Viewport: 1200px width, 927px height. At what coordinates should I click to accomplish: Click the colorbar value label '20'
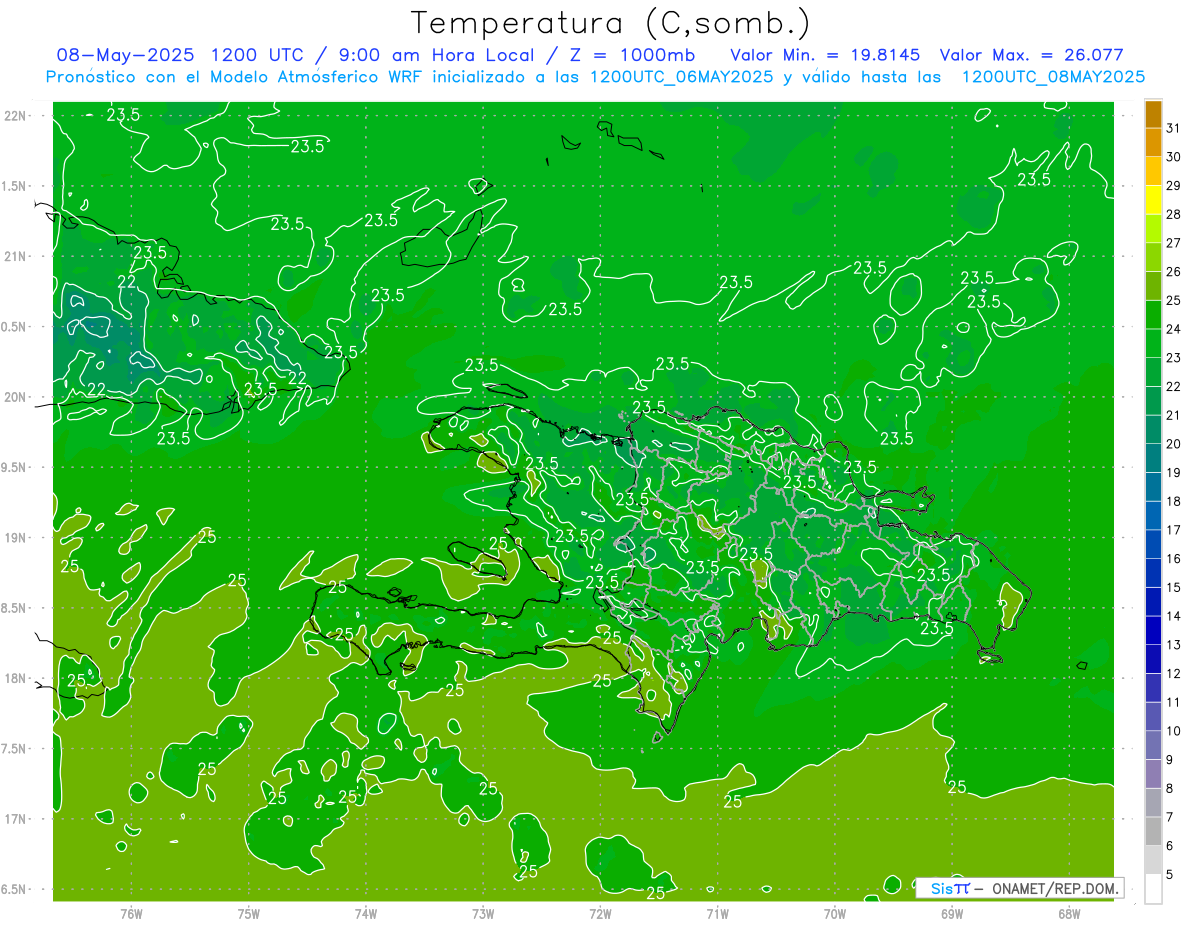(x=1174, y=444)
